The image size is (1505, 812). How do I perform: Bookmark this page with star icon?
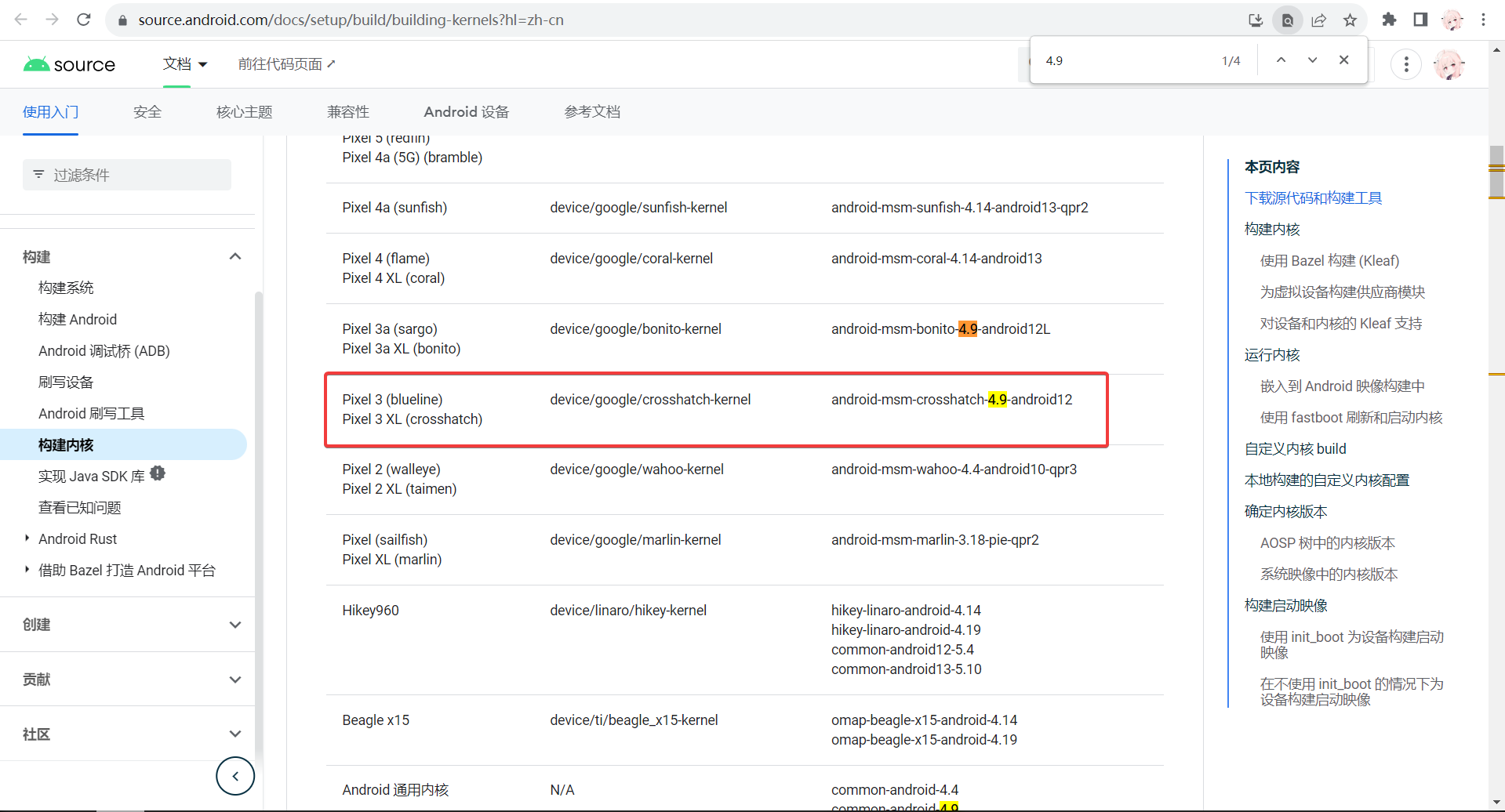click(x=1350, y=20)
